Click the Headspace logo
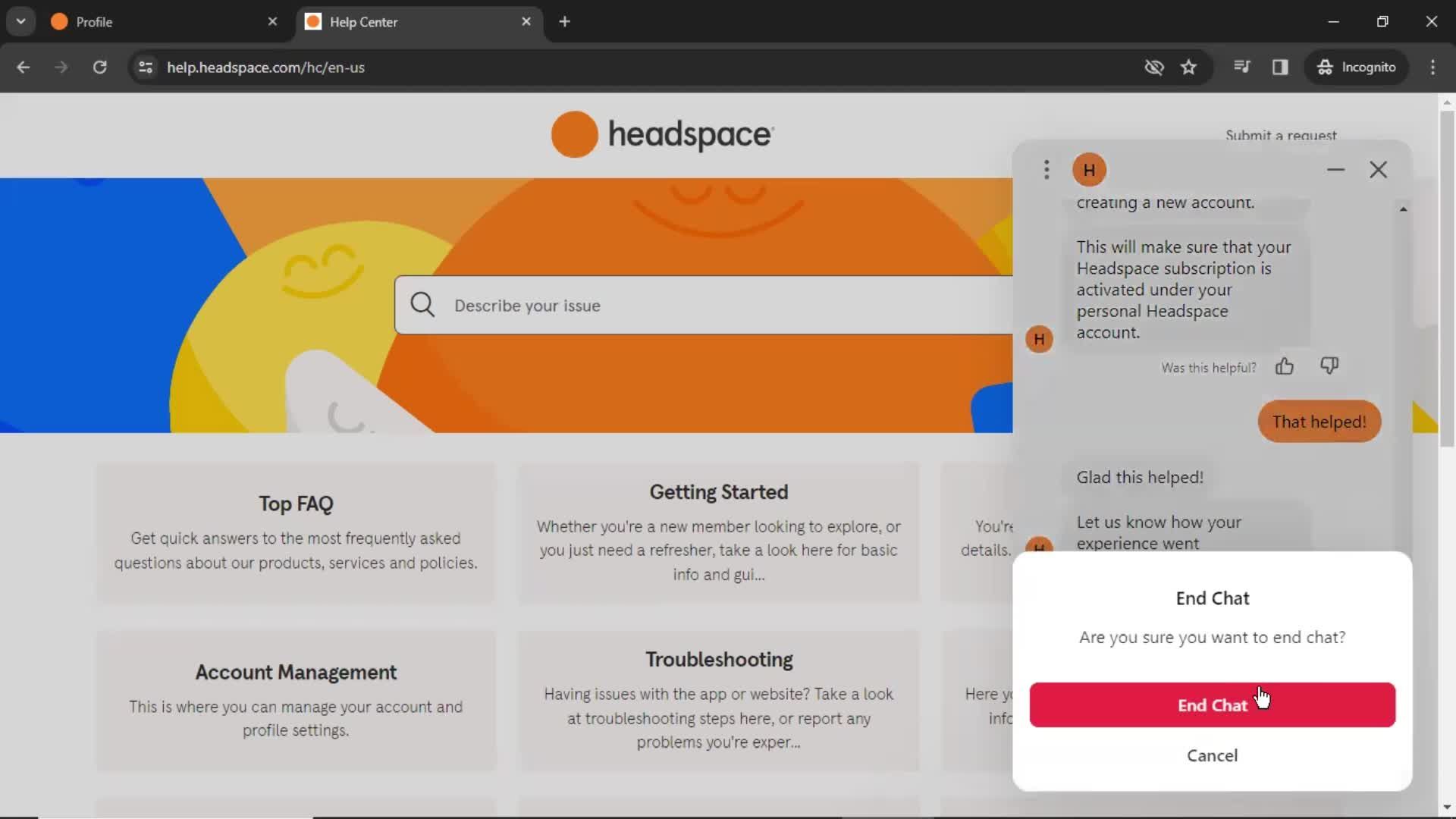Image resolution: width=1456 pixels, height=819 pixels. coord(662,134)
